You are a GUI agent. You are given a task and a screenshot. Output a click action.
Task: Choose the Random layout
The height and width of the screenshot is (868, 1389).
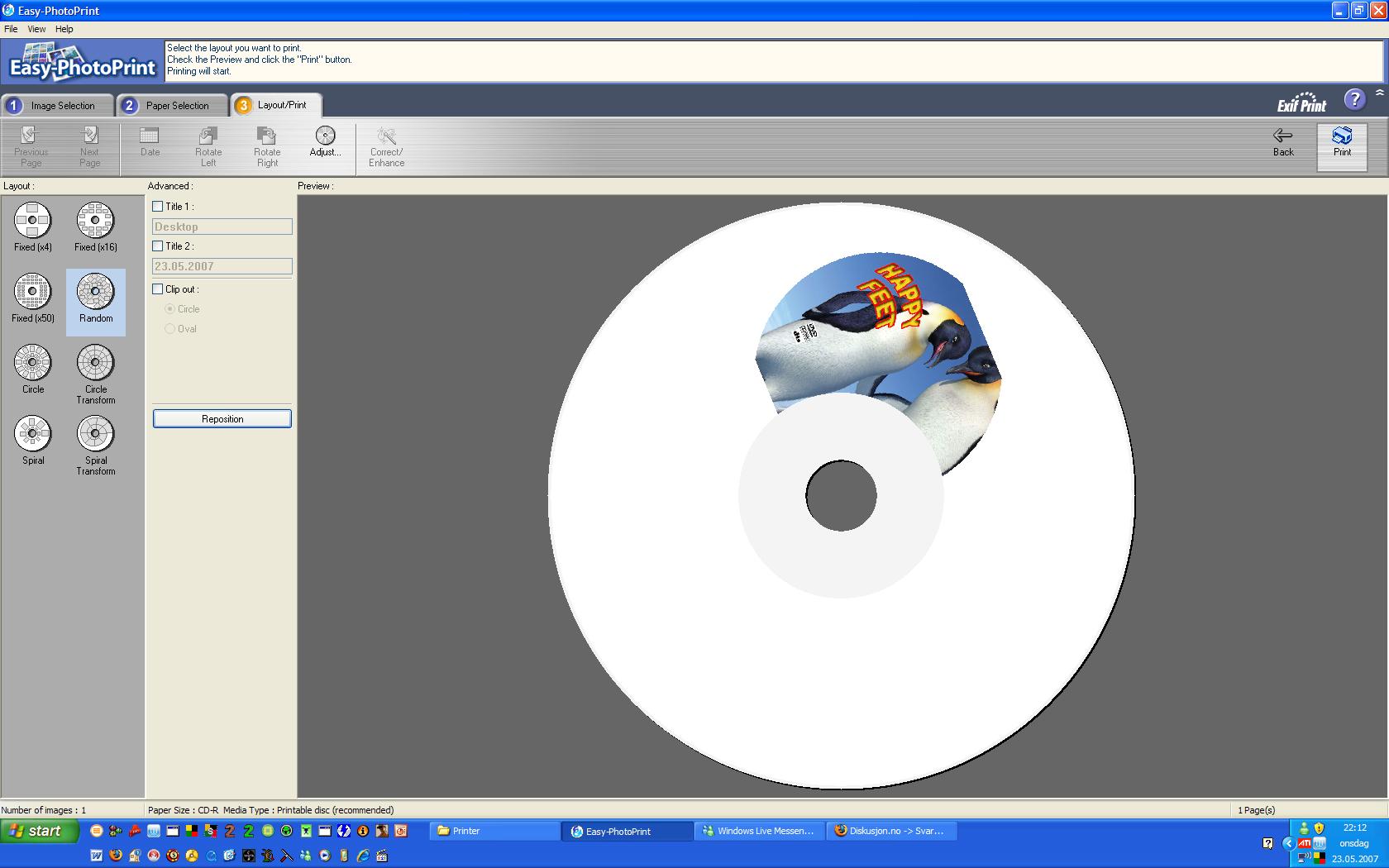point(96,302)
